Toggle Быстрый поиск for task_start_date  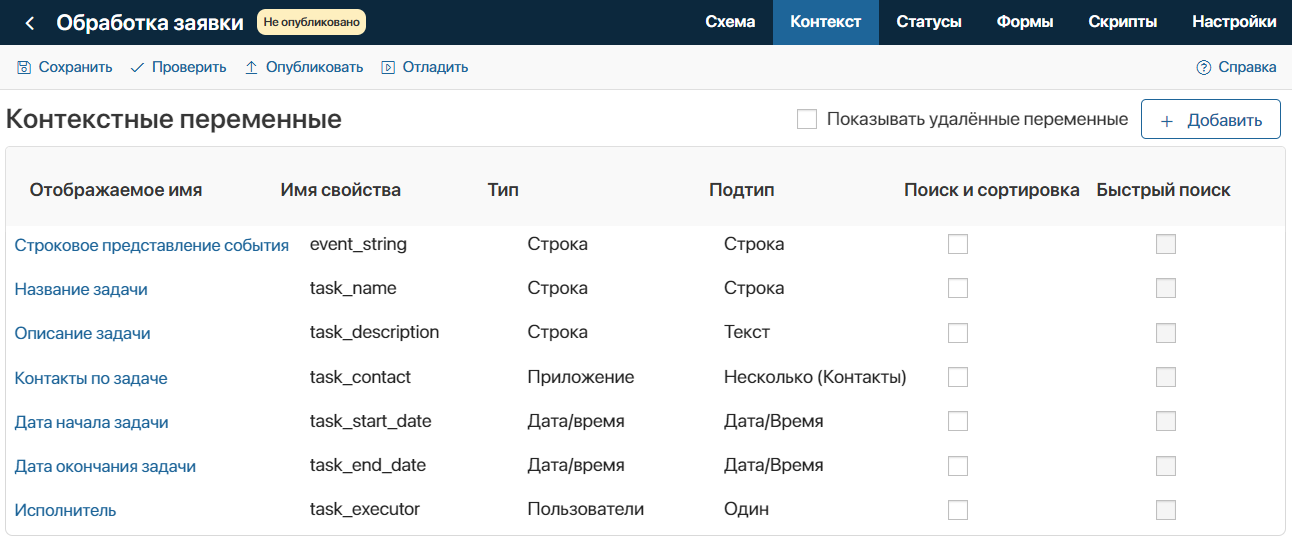(x=1166, y=421)
